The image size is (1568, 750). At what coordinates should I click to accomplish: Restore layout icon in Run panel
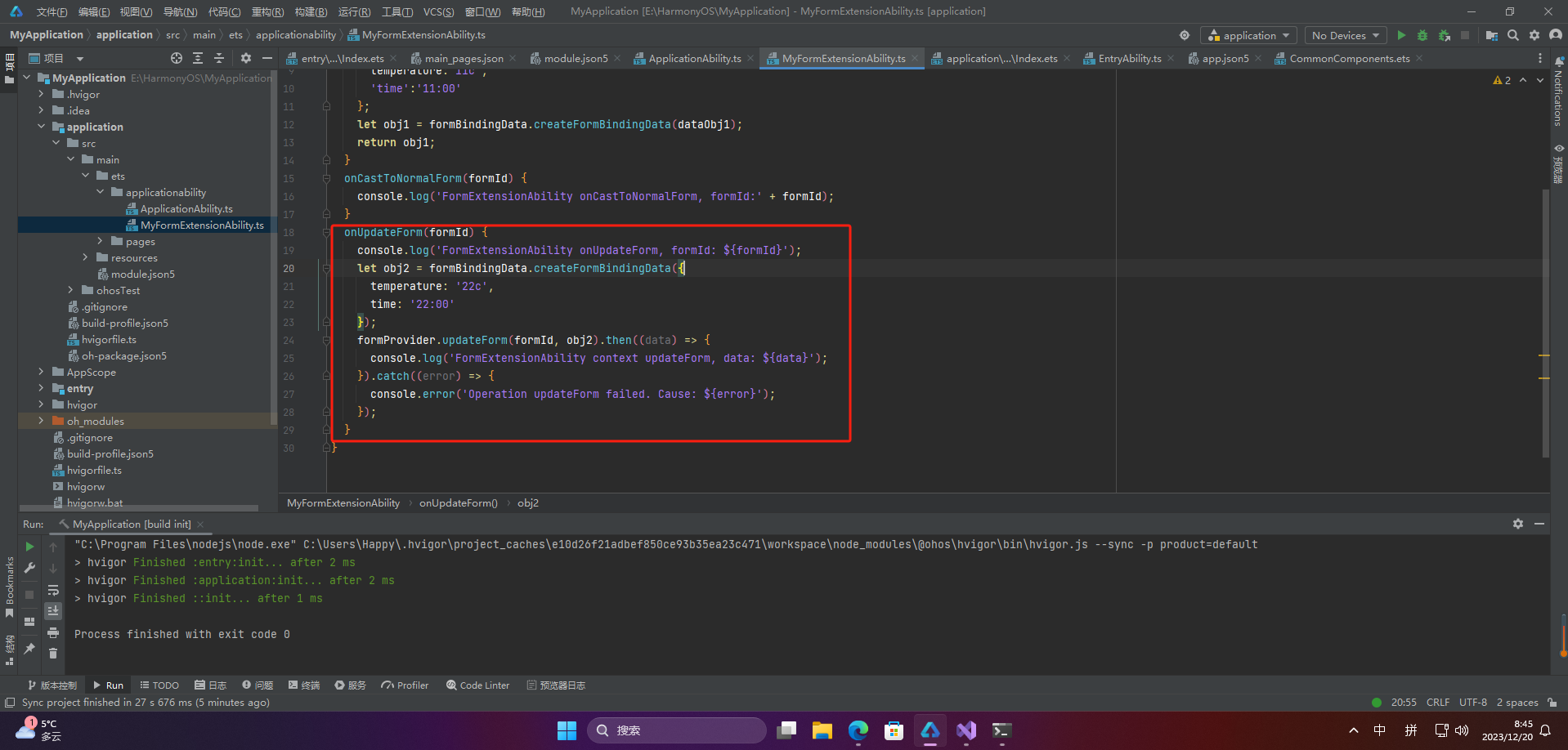point(30,622)
